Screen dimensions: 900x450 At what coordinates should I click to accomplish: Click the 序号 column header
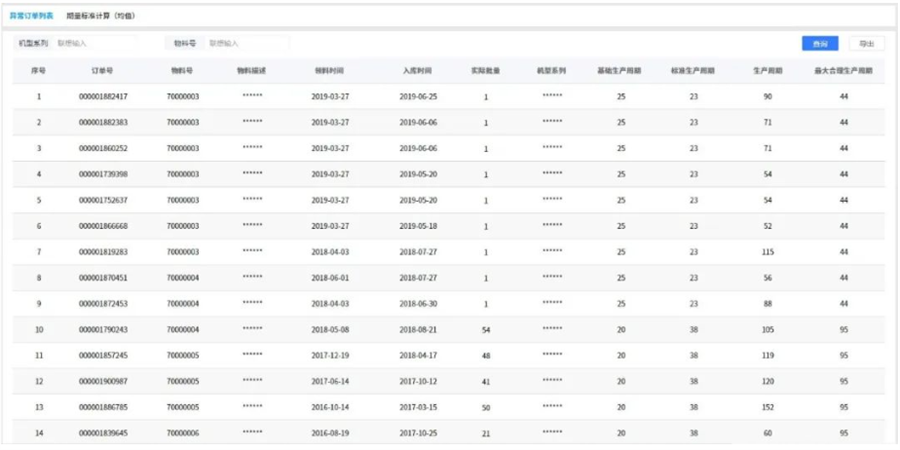39,71
